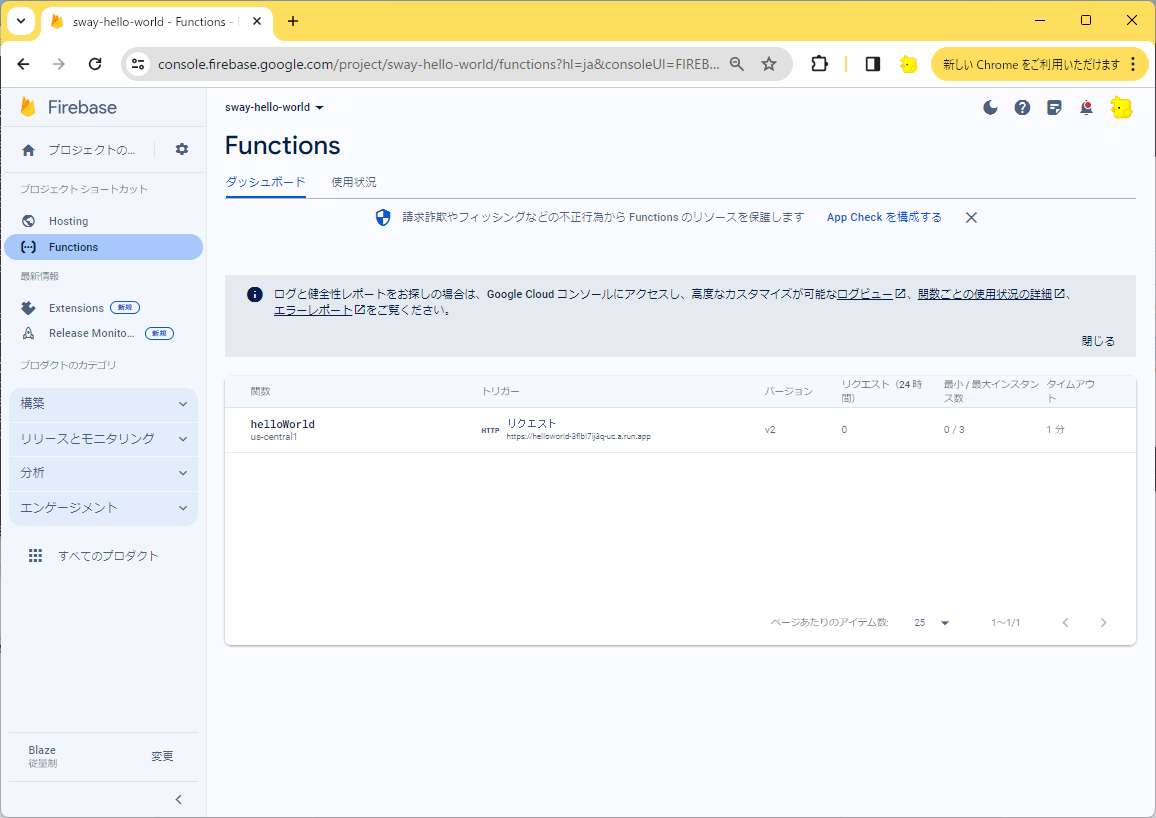
Task: Expand the 分析 category
Action: coord(103,473)
